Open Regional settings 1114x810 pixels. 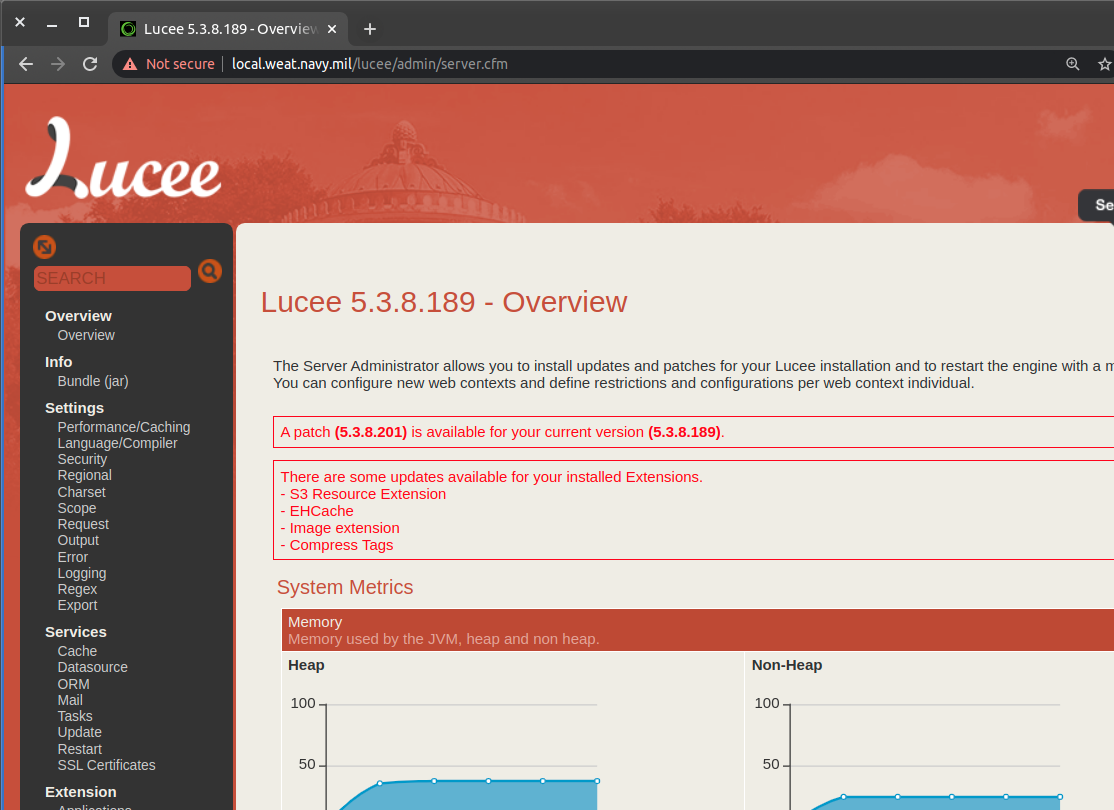(x=85, y=475)
